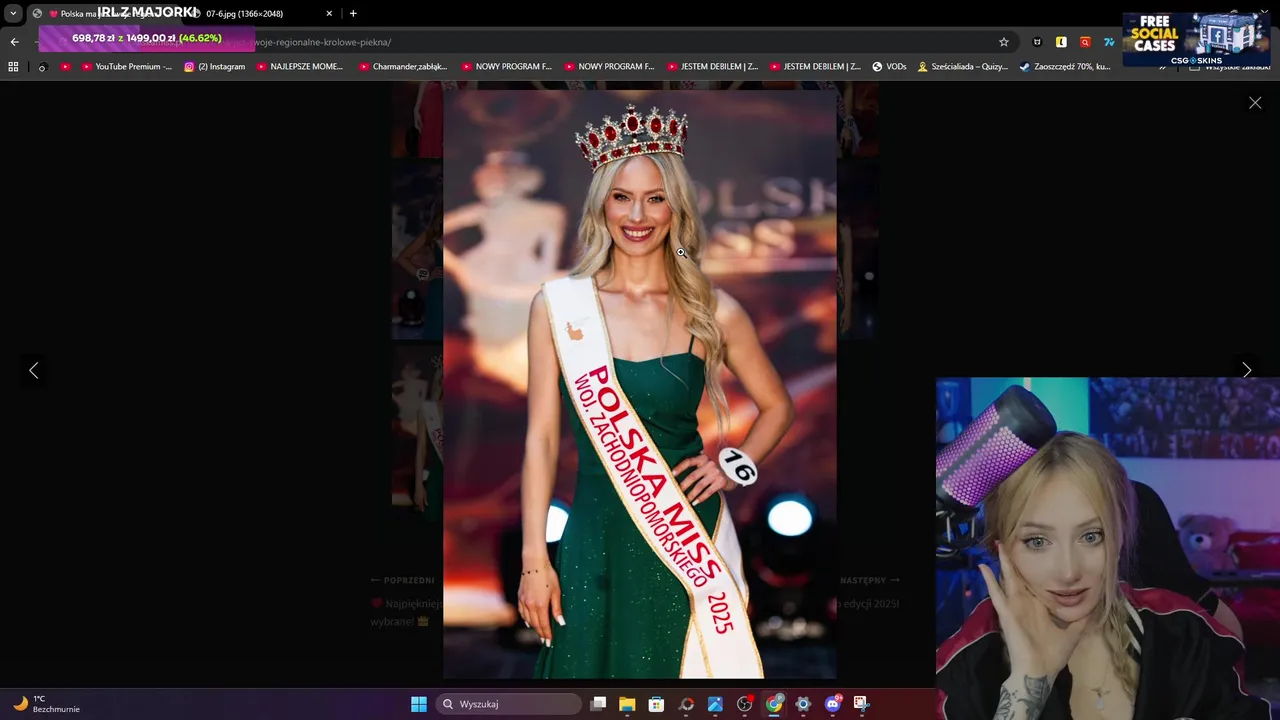Screen dimensions: 1280x720
Task: Open the Photos app on the taskbar
Action: coord(715,704)
